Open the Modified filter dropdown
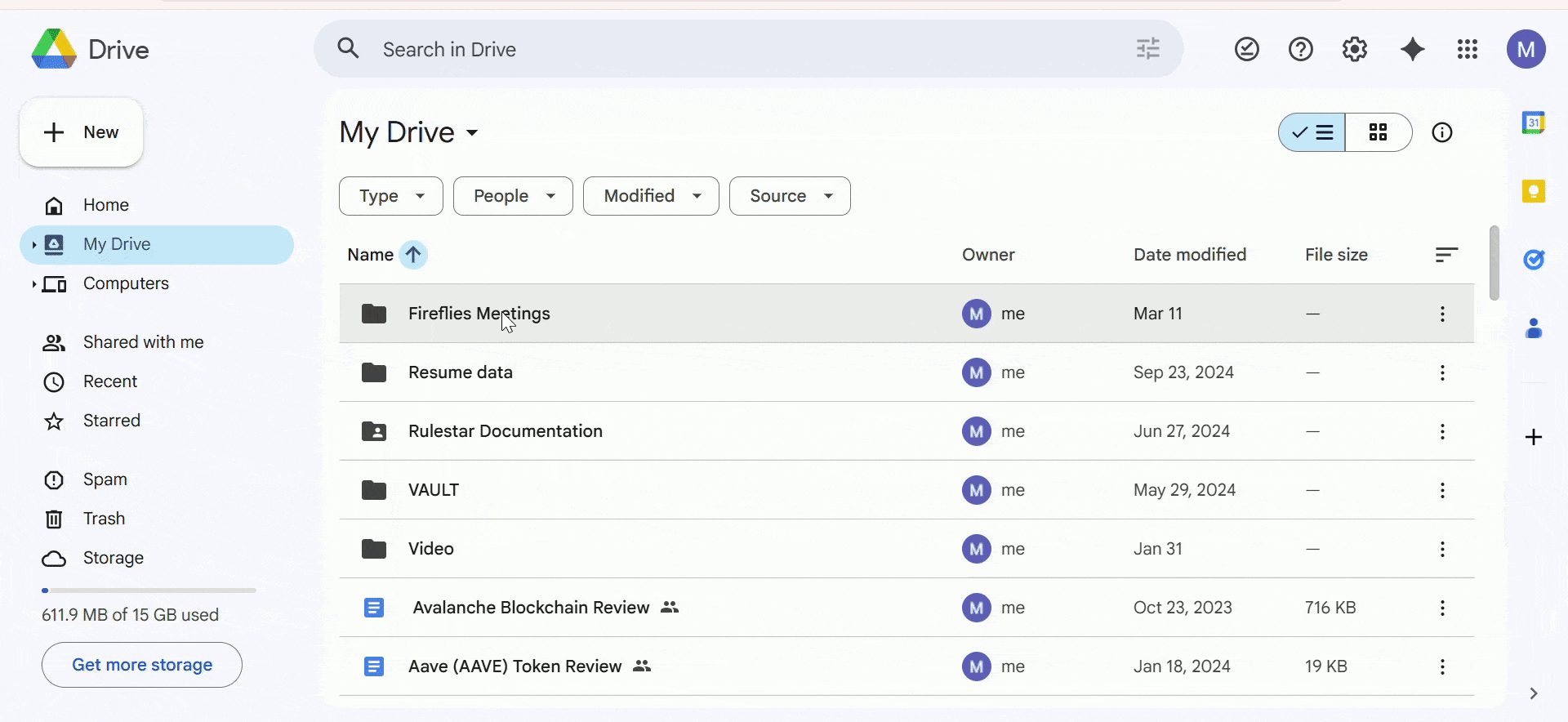Screen dimensions: 1568x722 coord(651,196)
